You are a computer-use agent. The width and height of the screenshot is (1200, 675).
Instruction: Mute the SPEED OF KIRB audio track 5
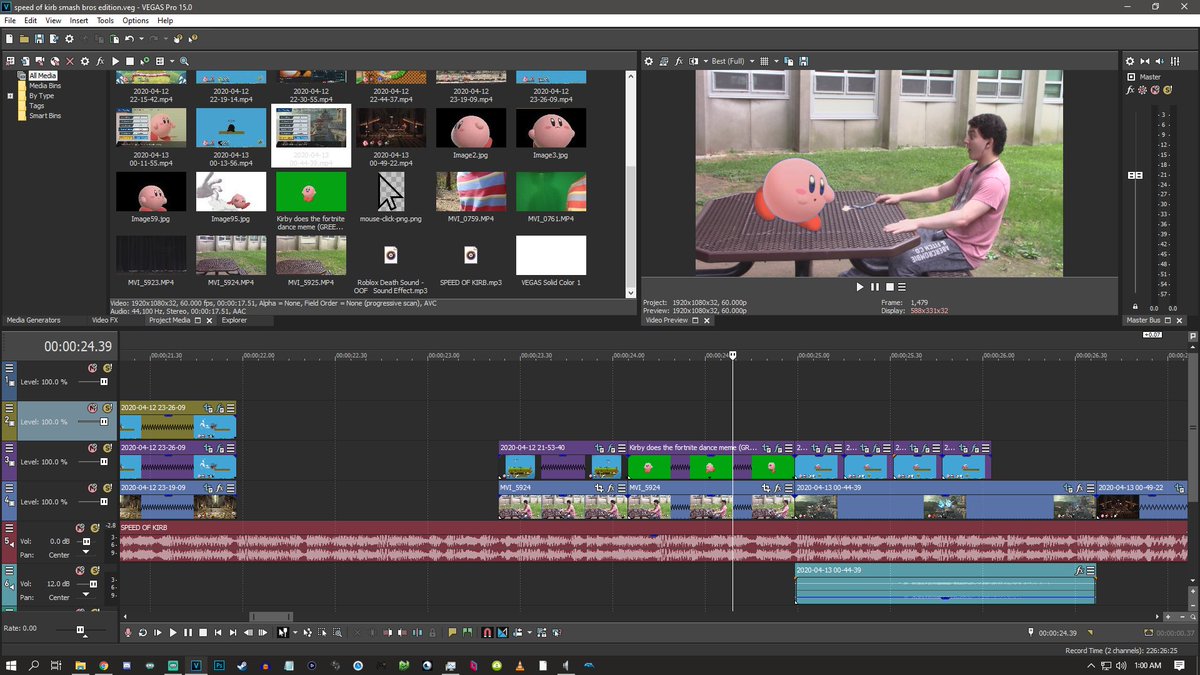click(80, 528)
